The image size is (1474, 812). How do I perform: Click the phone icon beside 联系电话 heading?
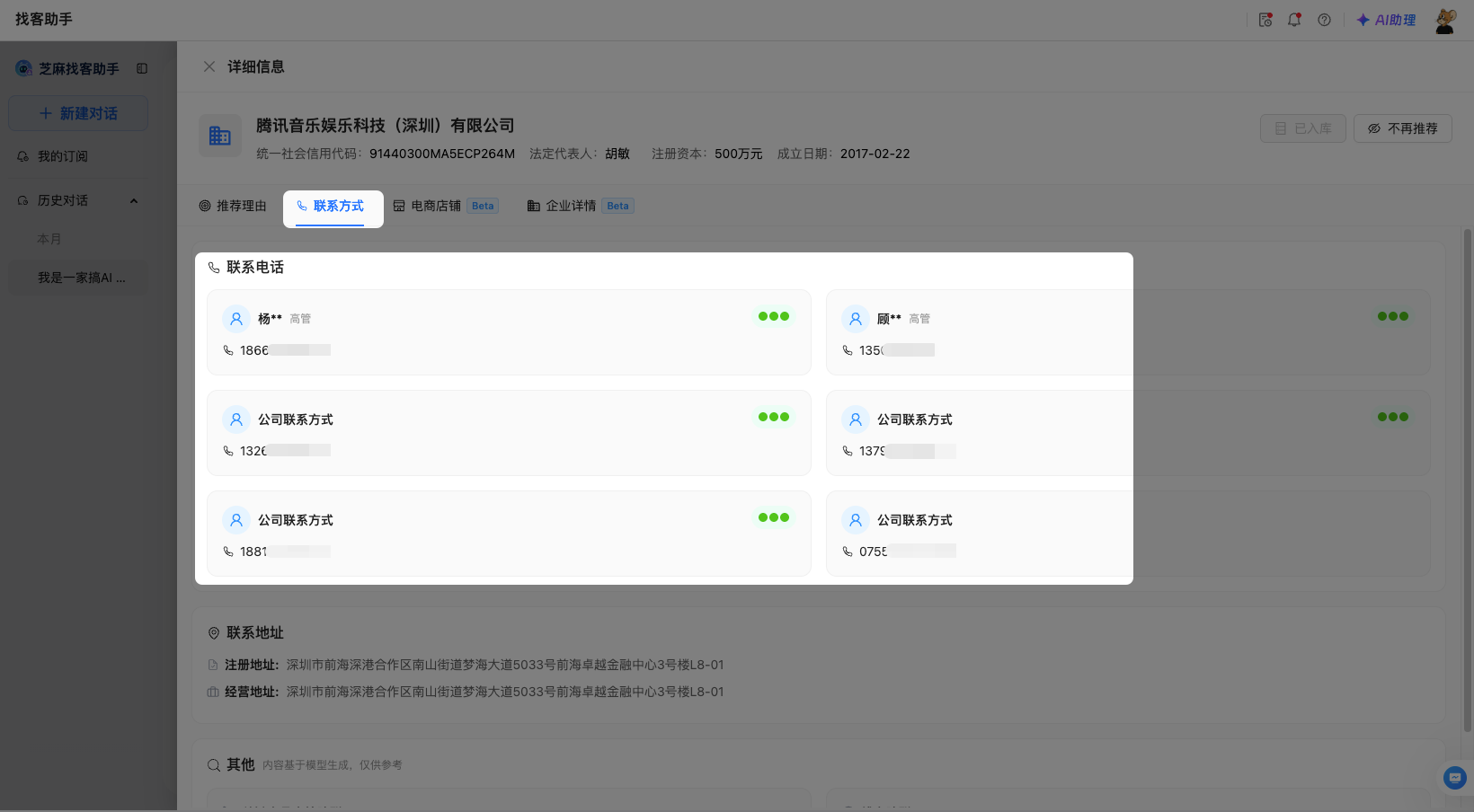pyautogui.click(x=214, y=268)
